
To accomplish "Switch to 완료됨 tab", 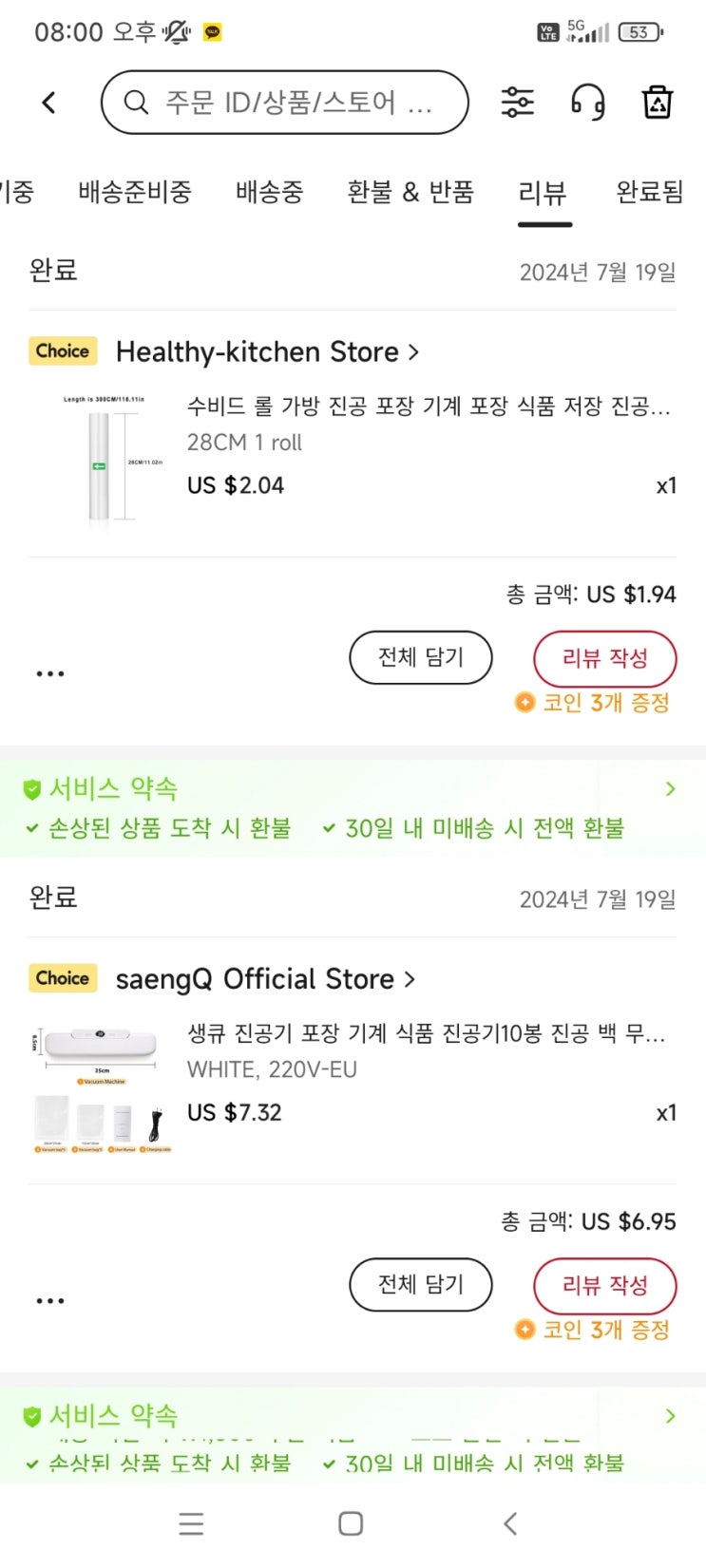I will click(649, 192).
